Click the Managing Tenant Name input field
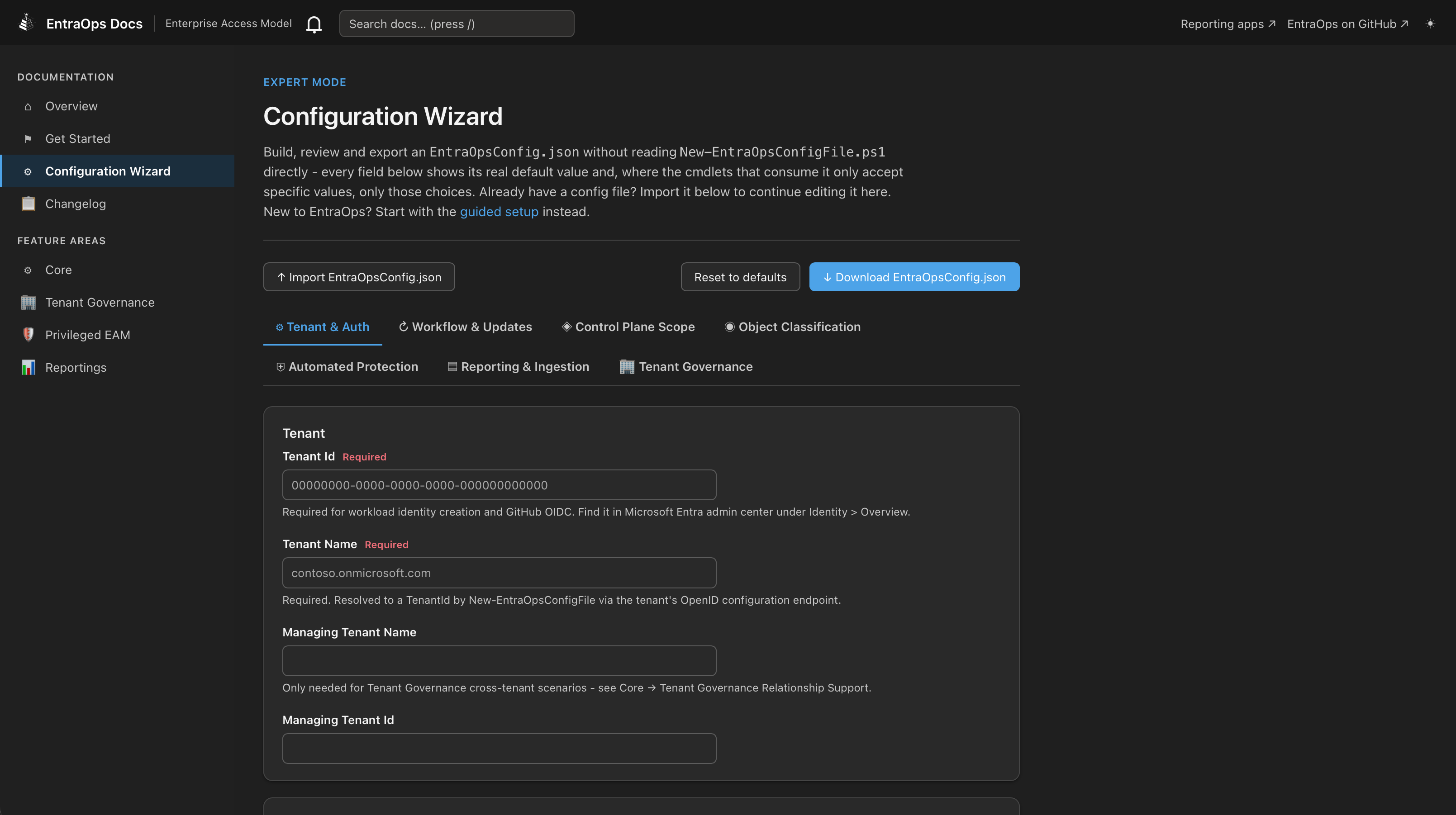The width and height of the screenshot is (1456, 815). 499,661
